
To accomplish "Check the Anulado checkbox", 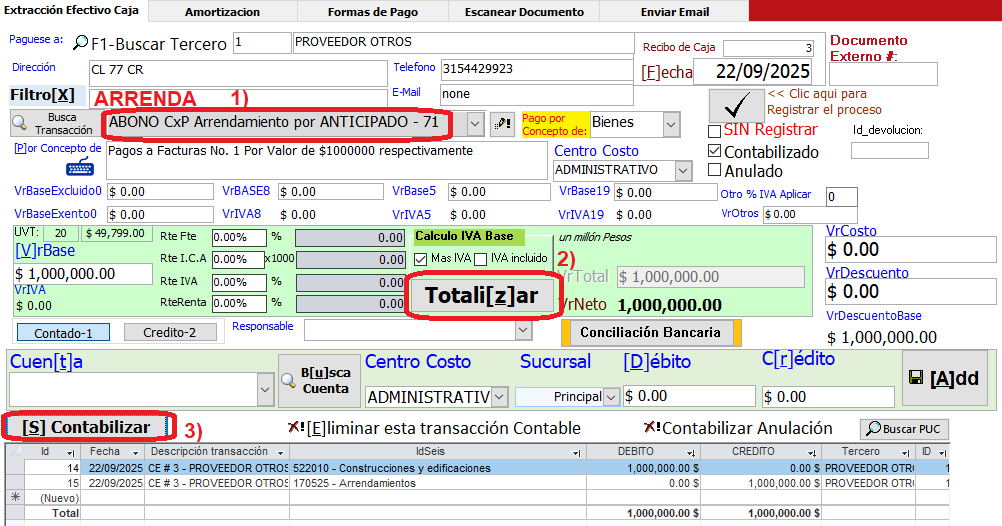I will (714, 171).
